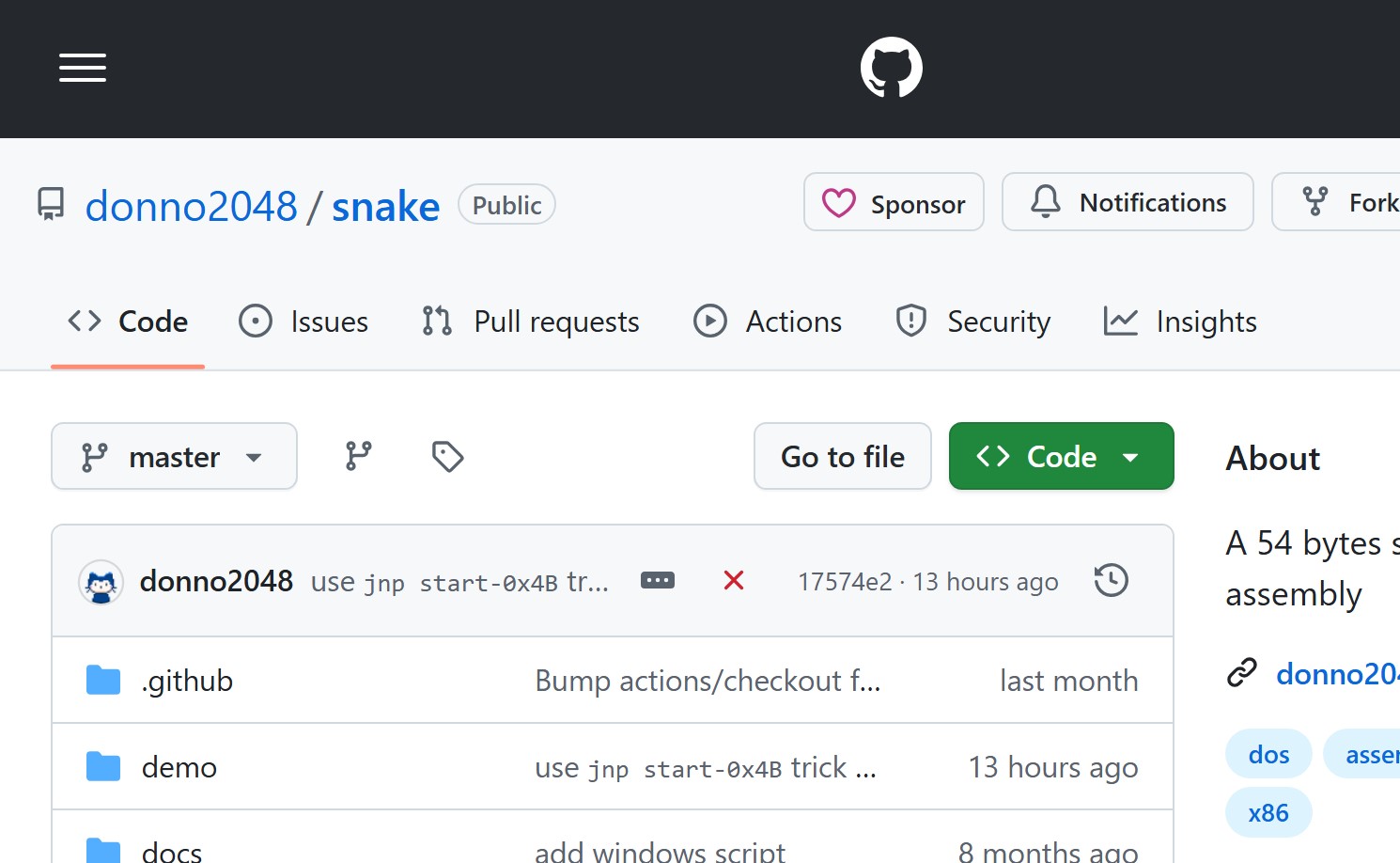Click commit hash 17574e2 link

pyautogui.click(x=844, y=582)
